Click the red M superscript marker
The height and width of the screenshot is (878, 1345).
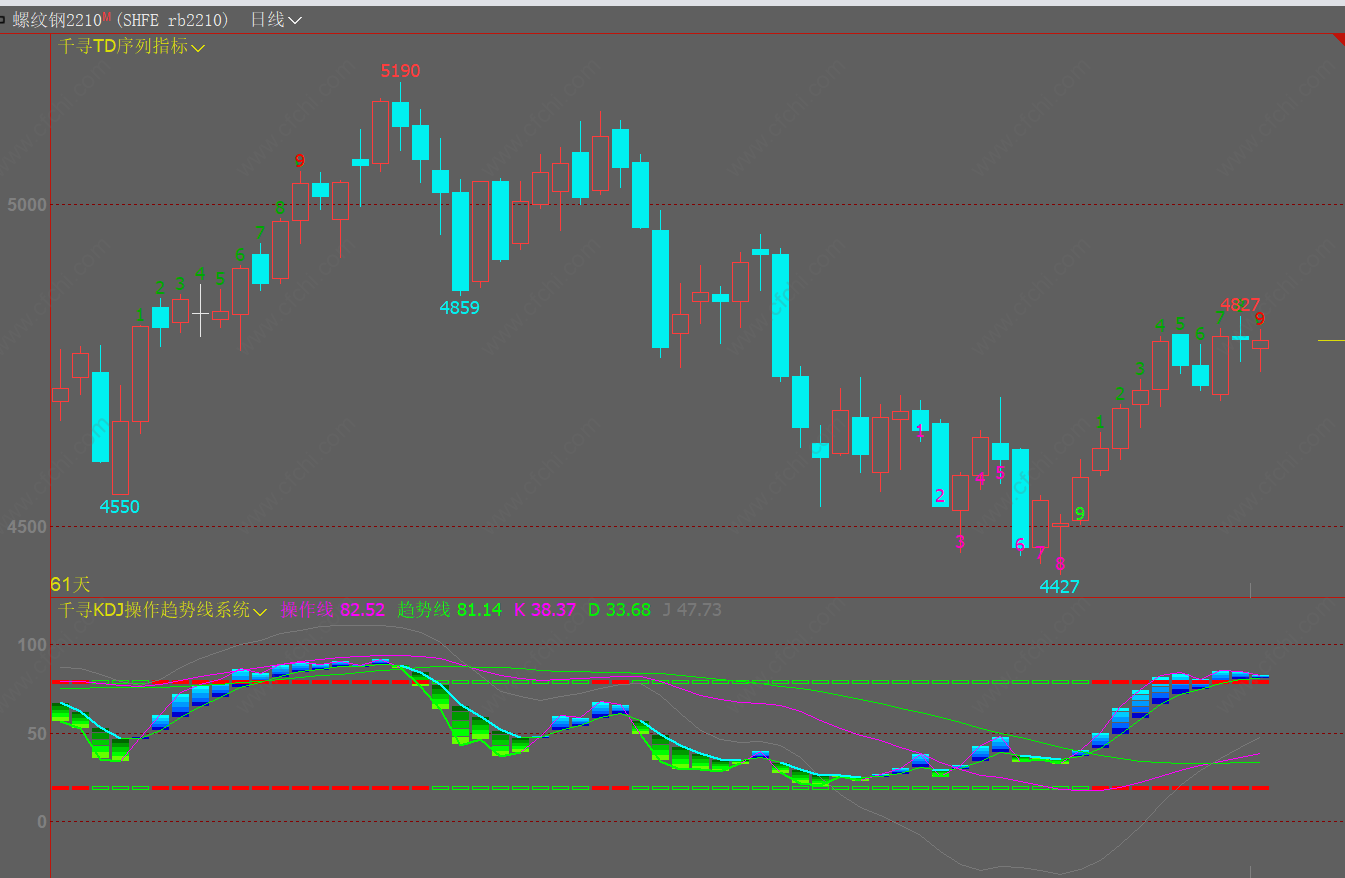click(106, 16)
